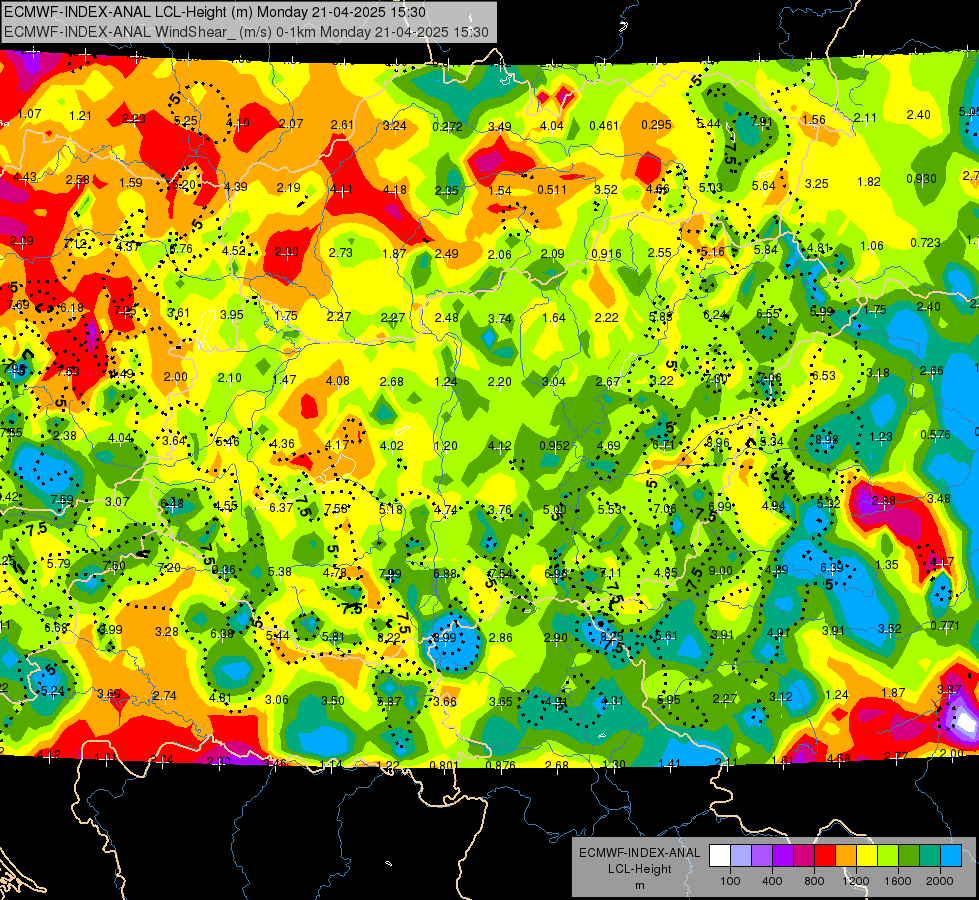Viewport: 979px width, 900px height.
Task: Click the 0.511 wind shear value
Action: click(x=552, y=190)
